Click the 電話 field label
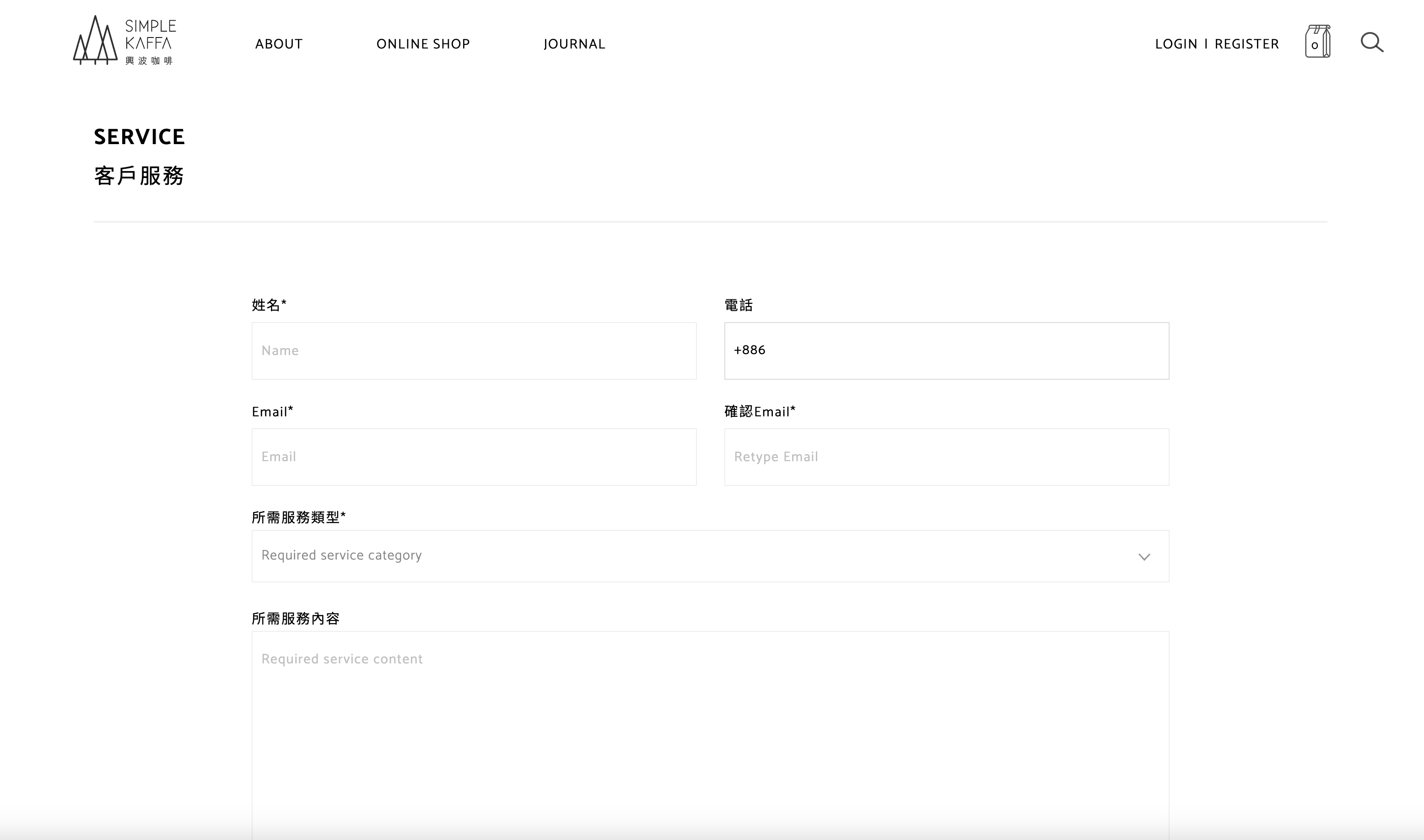 [x=738, y=305]
